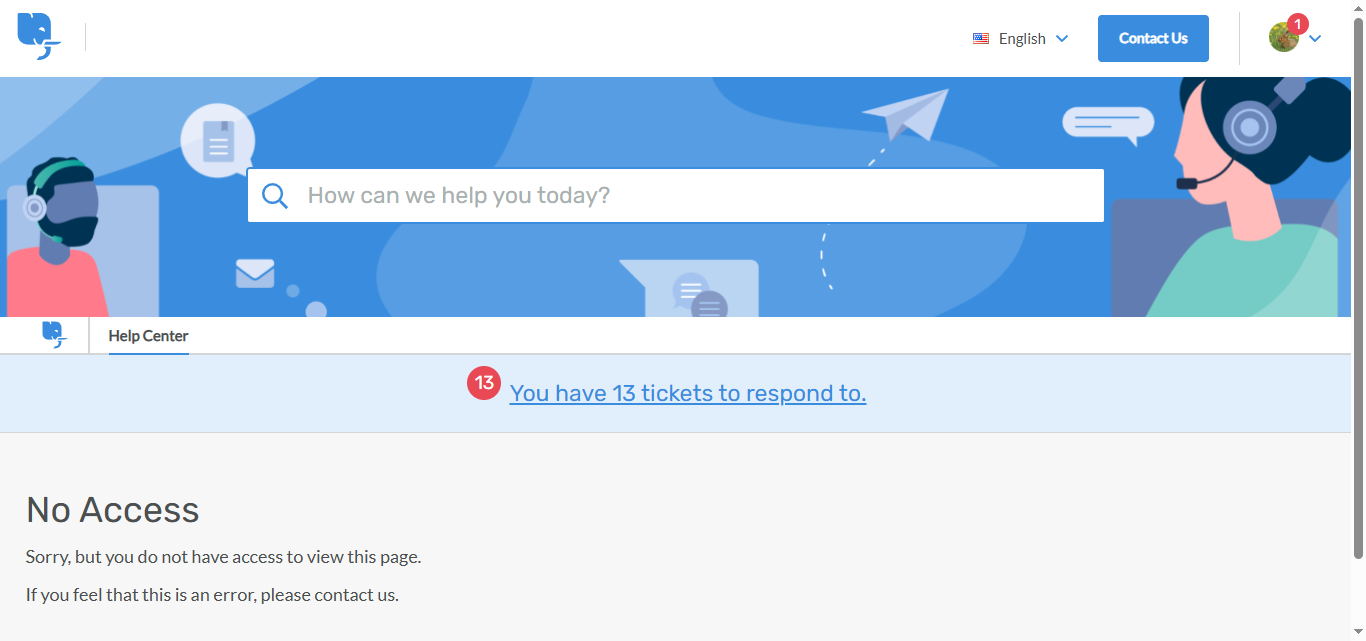Expand the chevron beside English
Viewport: 1366px width, 641px height.
coord(1062,39)
